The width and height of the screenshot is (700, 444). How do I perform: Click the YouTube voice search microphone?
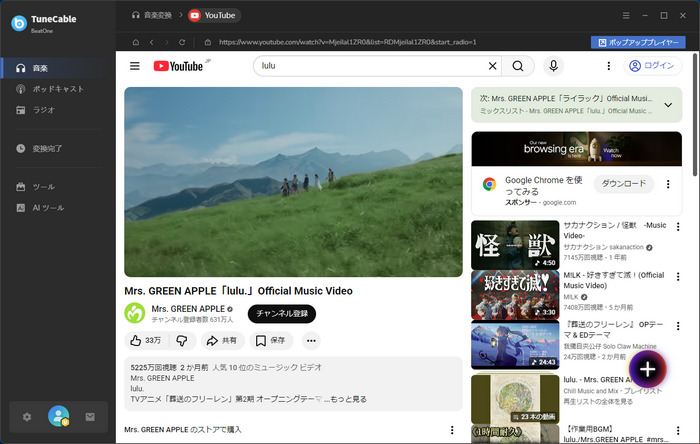click(x=553, y=66)
